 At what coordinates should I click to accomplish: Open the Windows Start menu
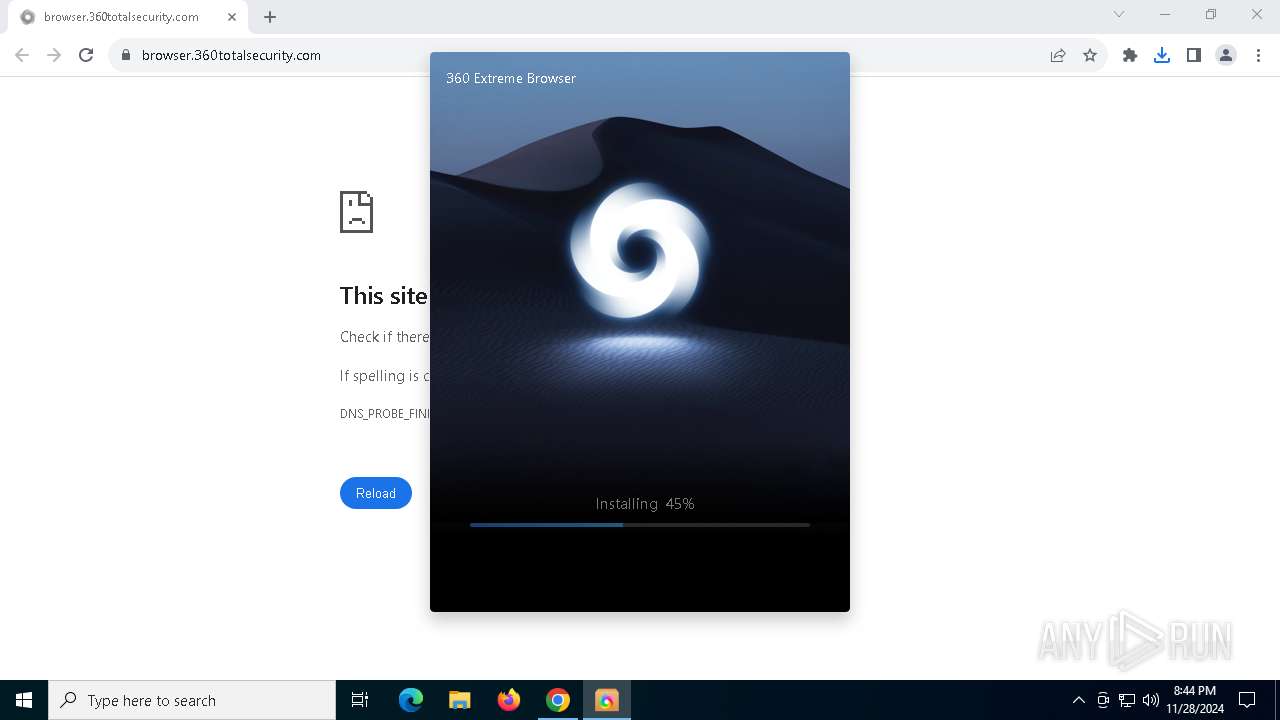tap(24, 700)
